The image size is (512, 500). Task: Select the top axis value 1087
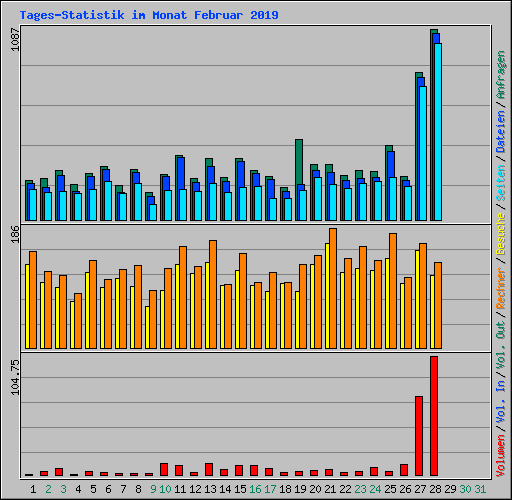[x=15, y=39]
